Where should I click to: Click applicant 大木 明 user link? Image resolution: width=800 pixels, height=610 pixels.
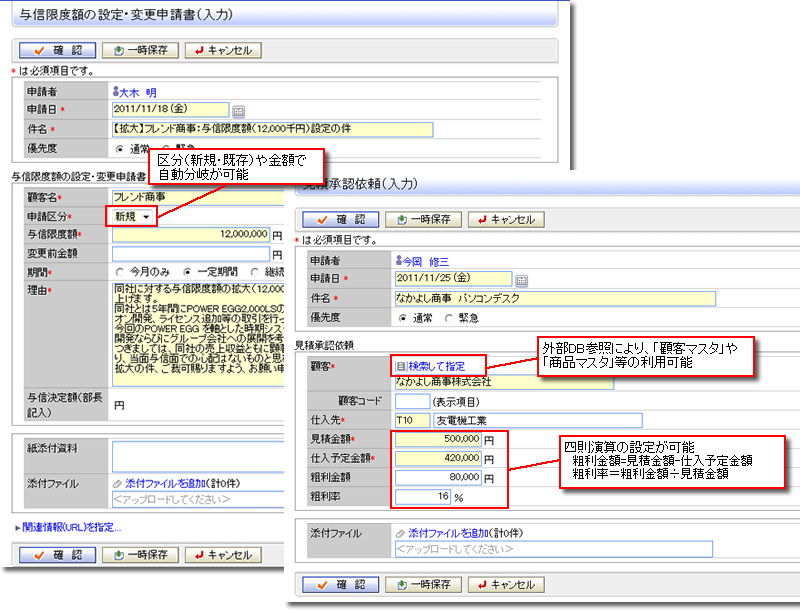(x=135, y=92)
